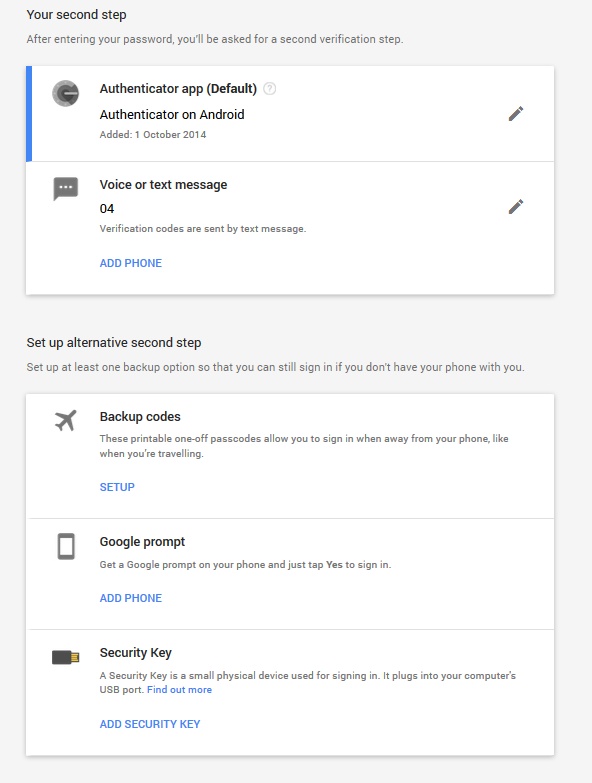Viewport: 592px width, 783px height.
Task: Click the phone number ending 04
Action: click(107, 209)
